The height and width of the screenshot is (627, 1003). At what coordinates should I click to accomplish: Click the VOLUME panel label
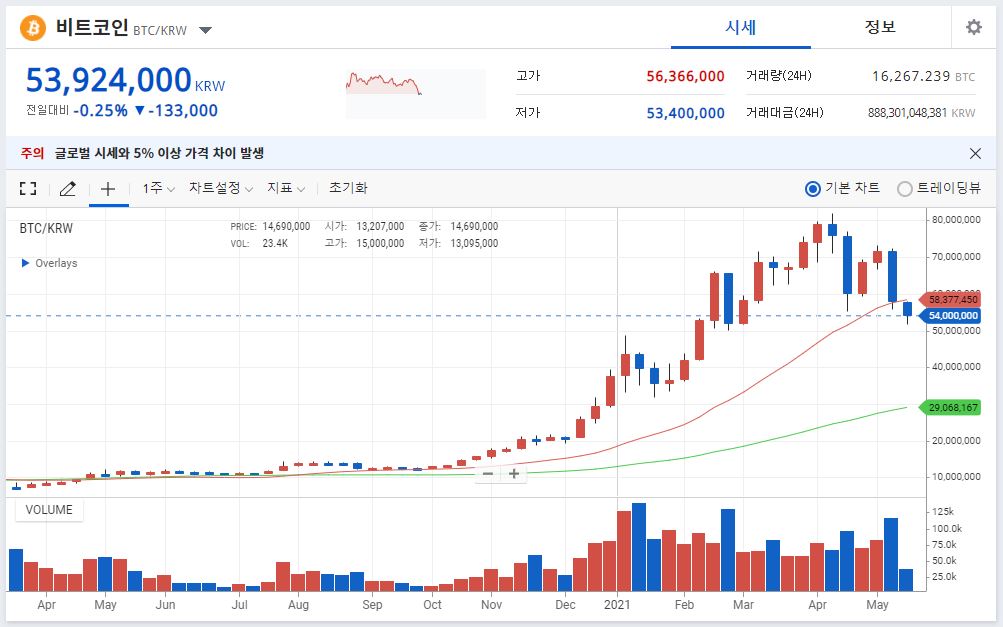(x=49, y=510)
